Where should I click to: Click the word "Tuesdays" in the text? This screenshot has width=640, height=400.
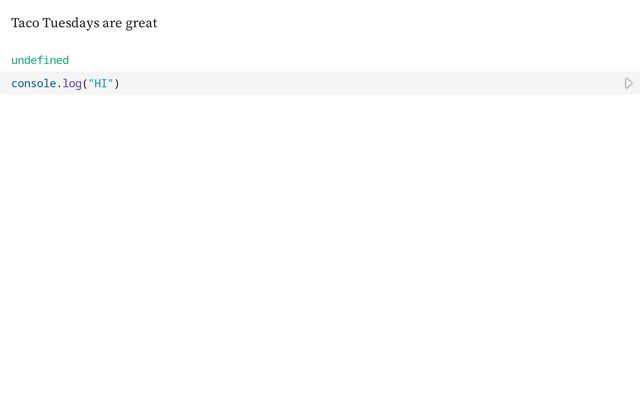(x=70, y=23)
